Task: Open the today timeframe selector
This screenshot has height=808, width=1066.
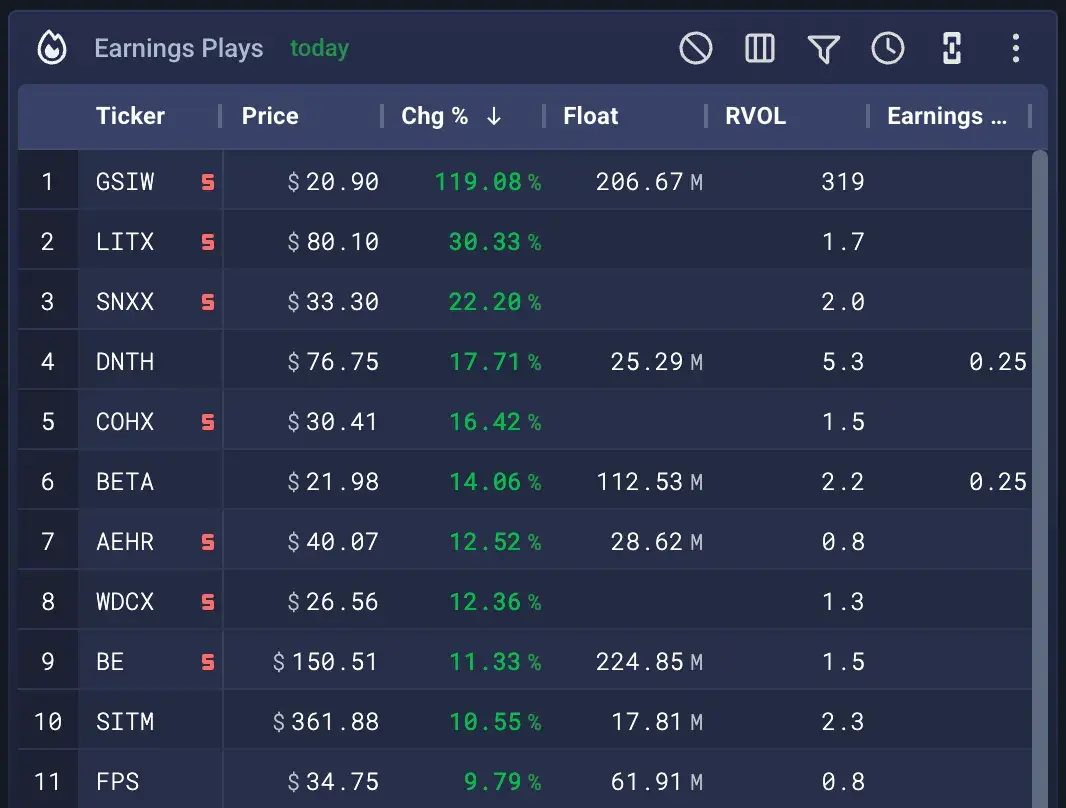Action: coord(319,47)
